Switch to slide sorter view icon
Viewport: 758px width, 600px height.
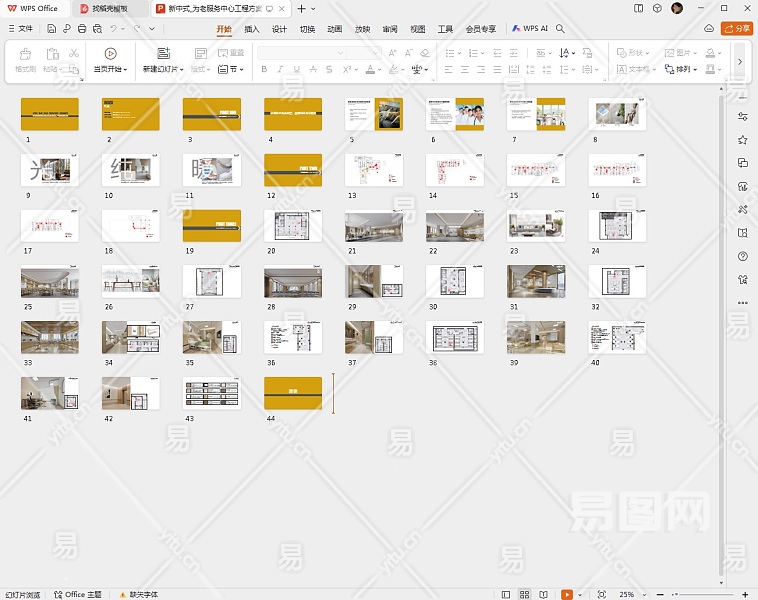(x=525, y=594)
